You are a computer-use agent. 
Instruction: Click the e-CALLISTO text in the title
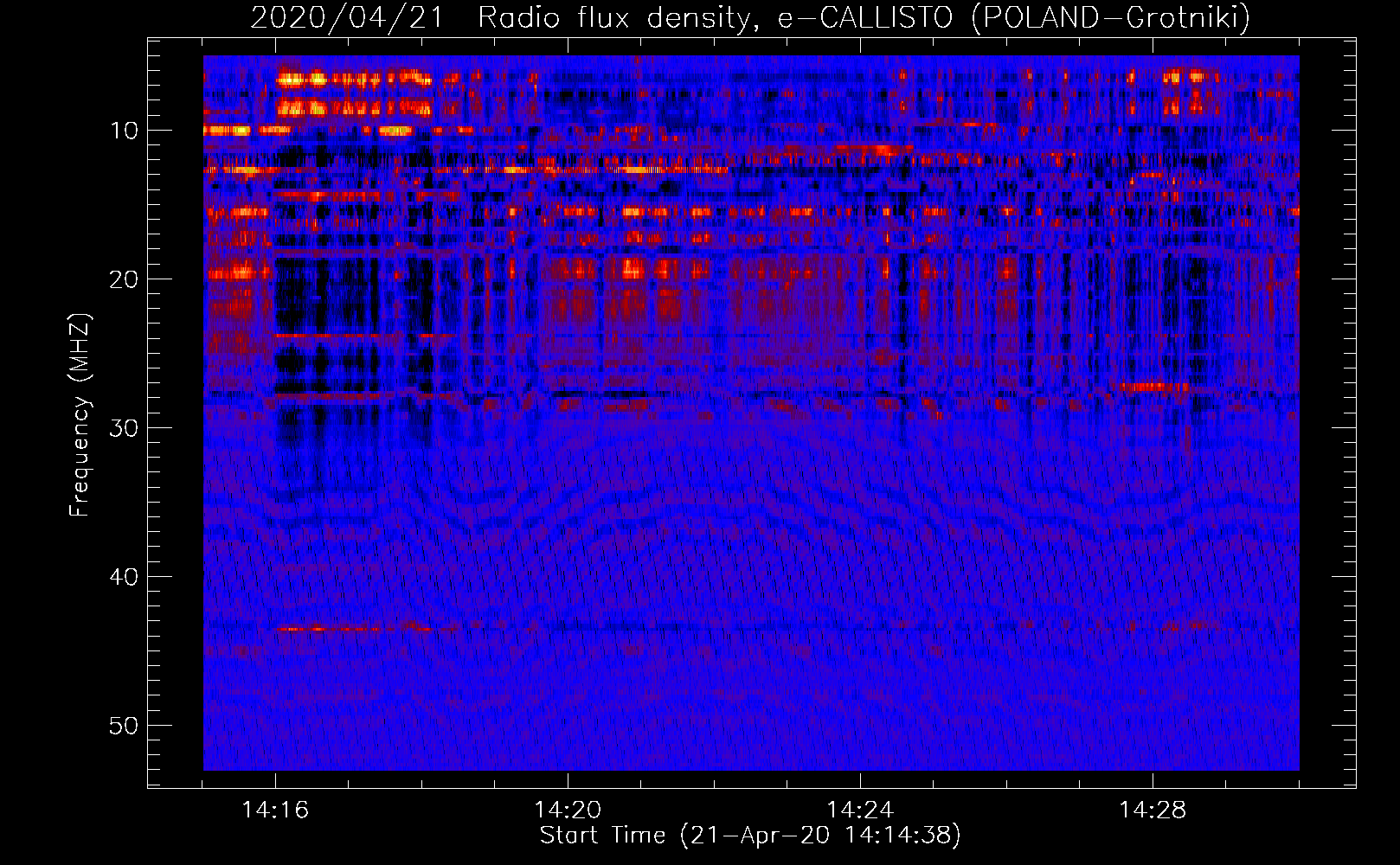coord(865,17)
